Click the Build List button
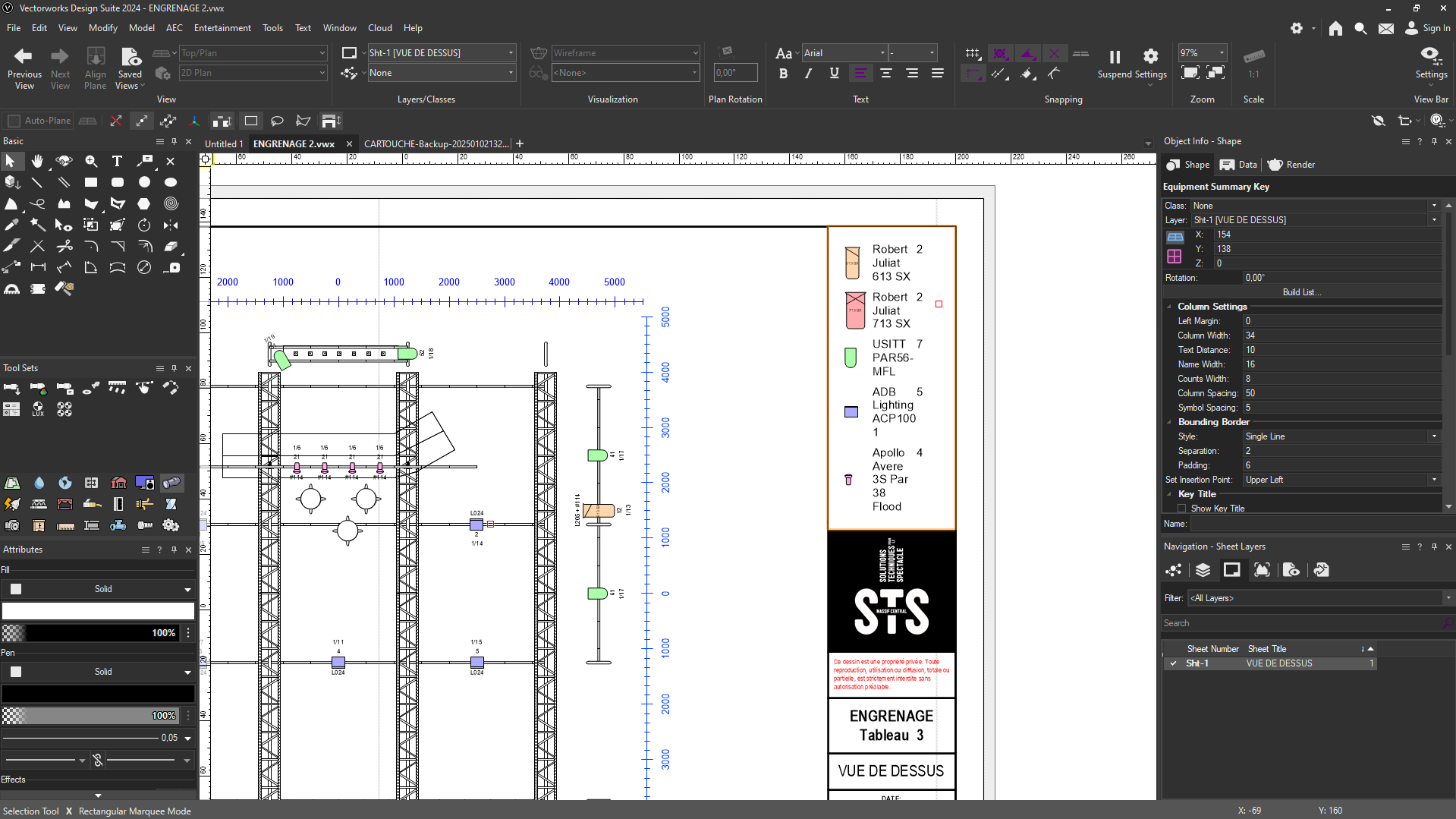 1301,292
